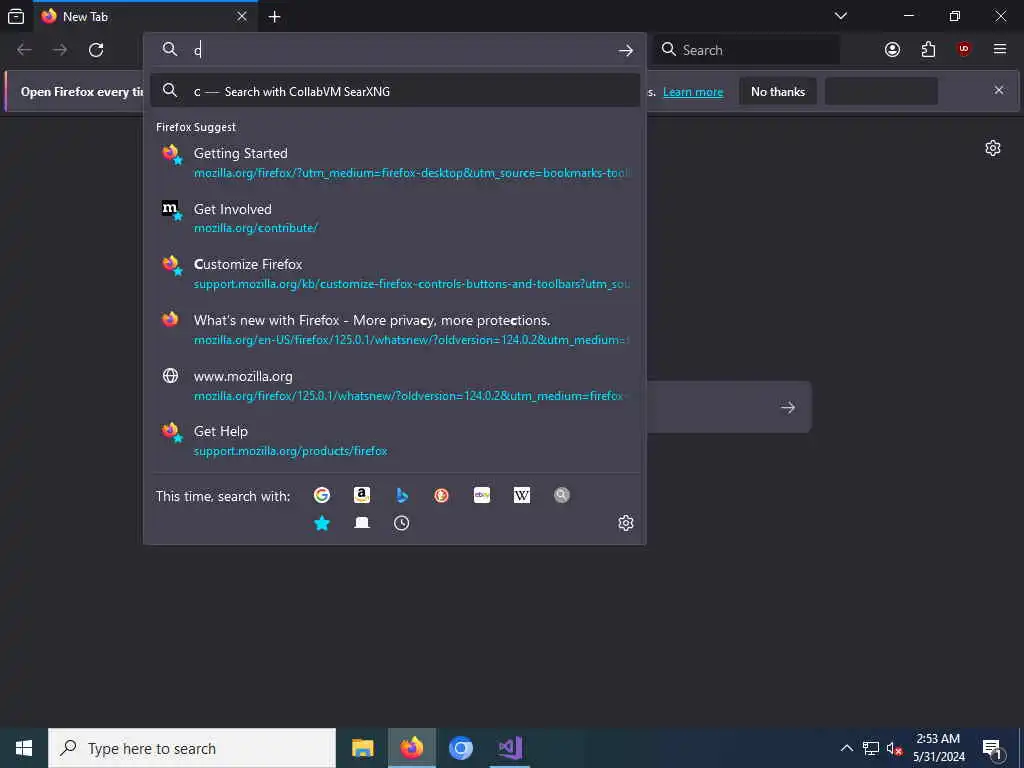Open Firefox account menu

click(892, 50)
